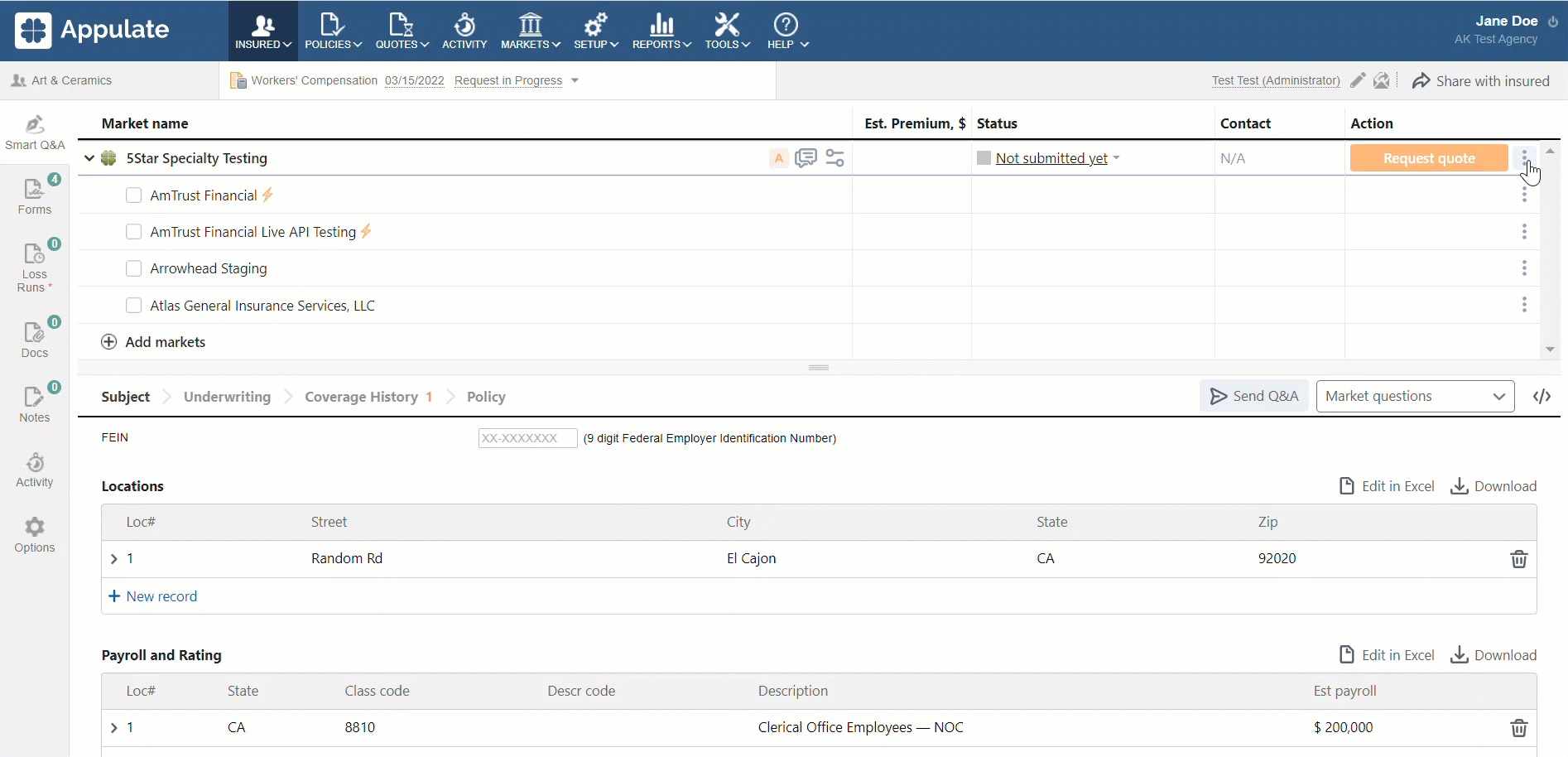Open the Market questions dropdown
The image size is (1568, 757).
[1415, 396]
